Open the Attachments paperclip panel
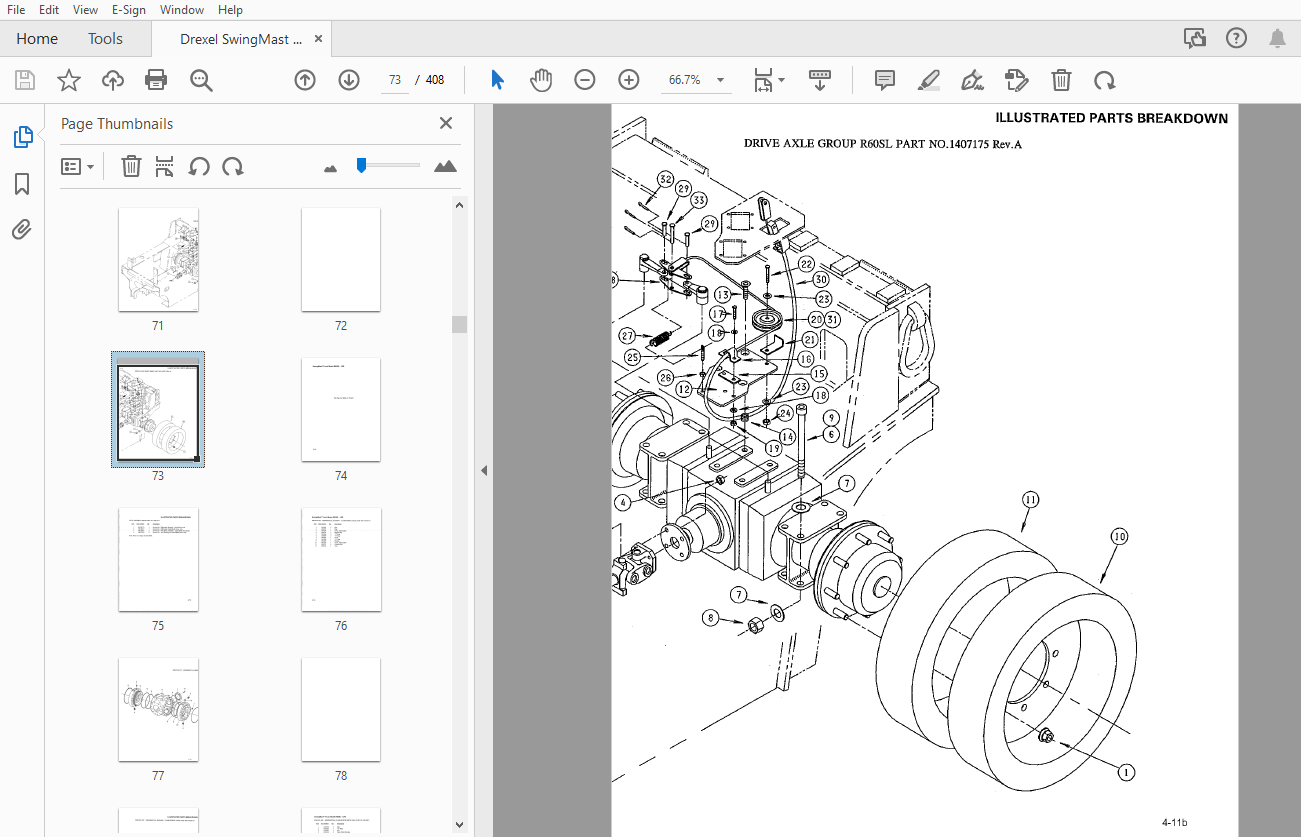The height and width of the screenshot is (837, 1301). point(22,230)
